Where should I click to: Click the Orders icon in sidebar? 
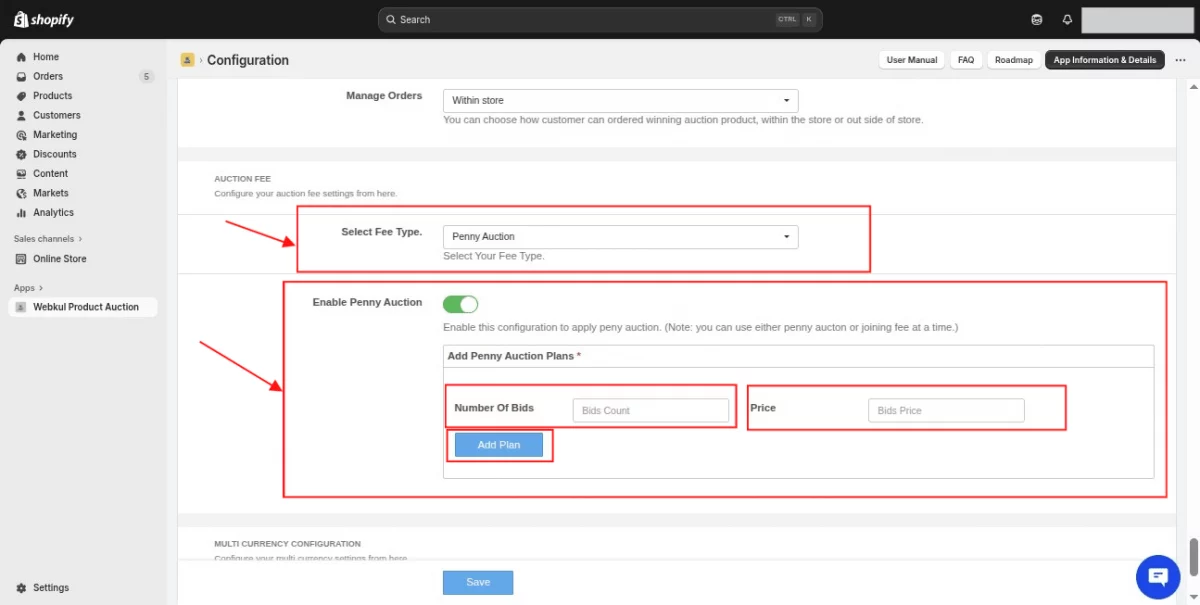click(22, 76)
